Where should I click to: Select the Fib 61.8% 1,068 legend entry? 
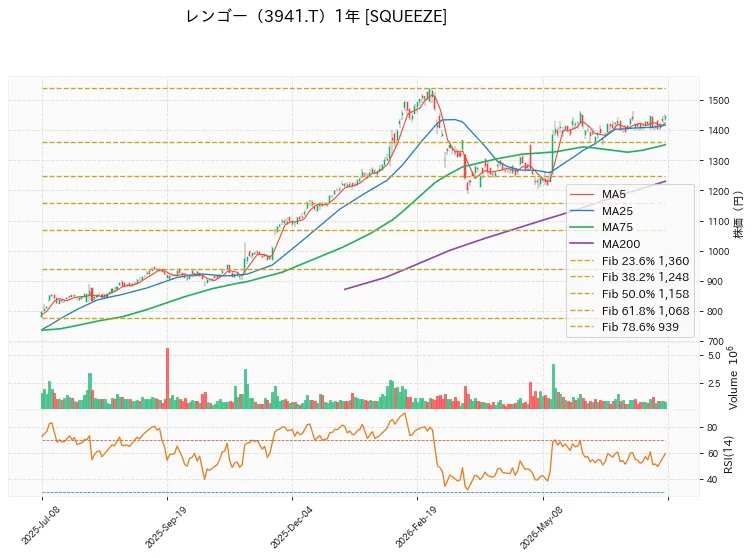(629, 311)
